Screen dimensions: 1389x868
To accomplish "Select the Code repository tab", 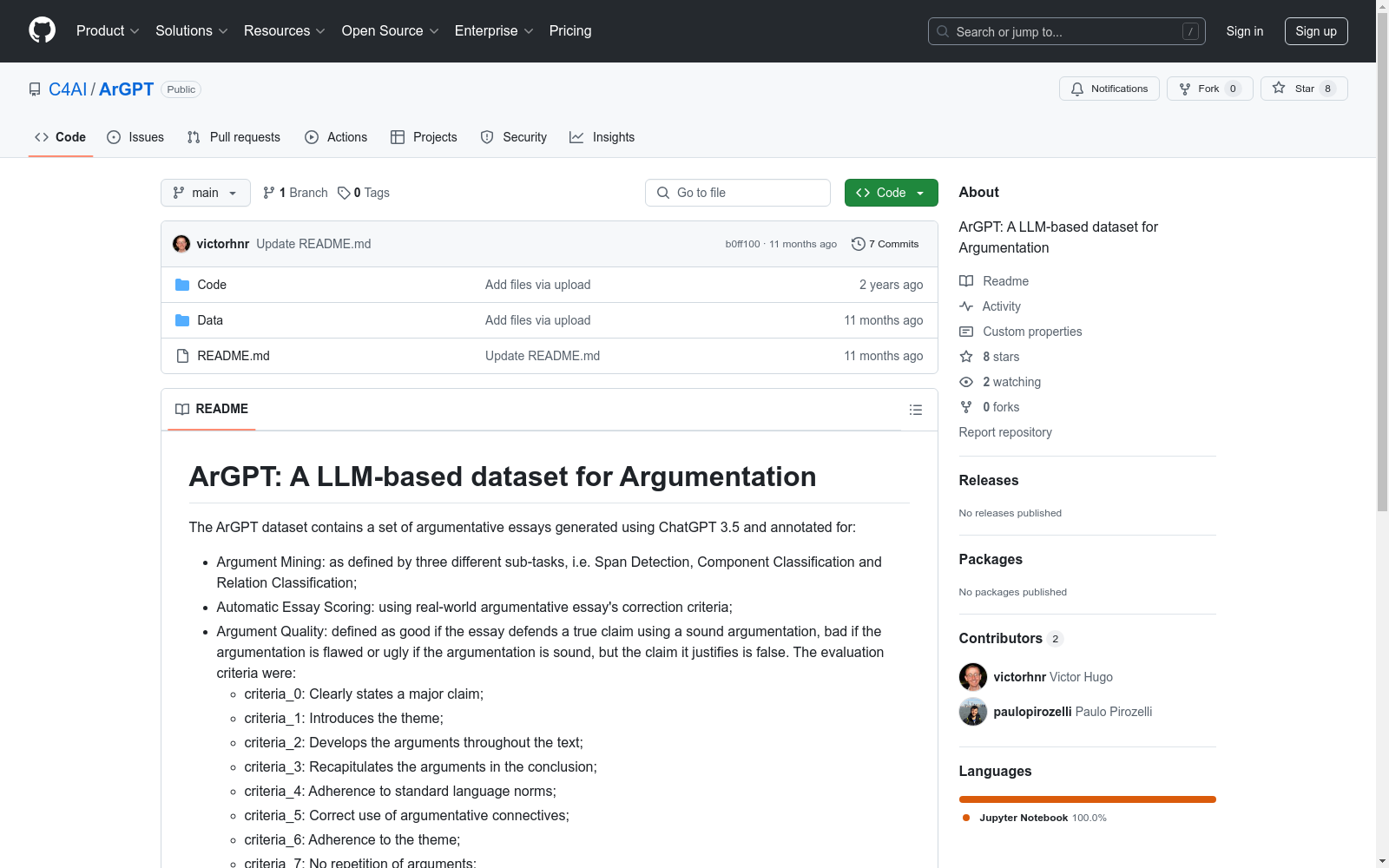I will (x=61, y=137).
